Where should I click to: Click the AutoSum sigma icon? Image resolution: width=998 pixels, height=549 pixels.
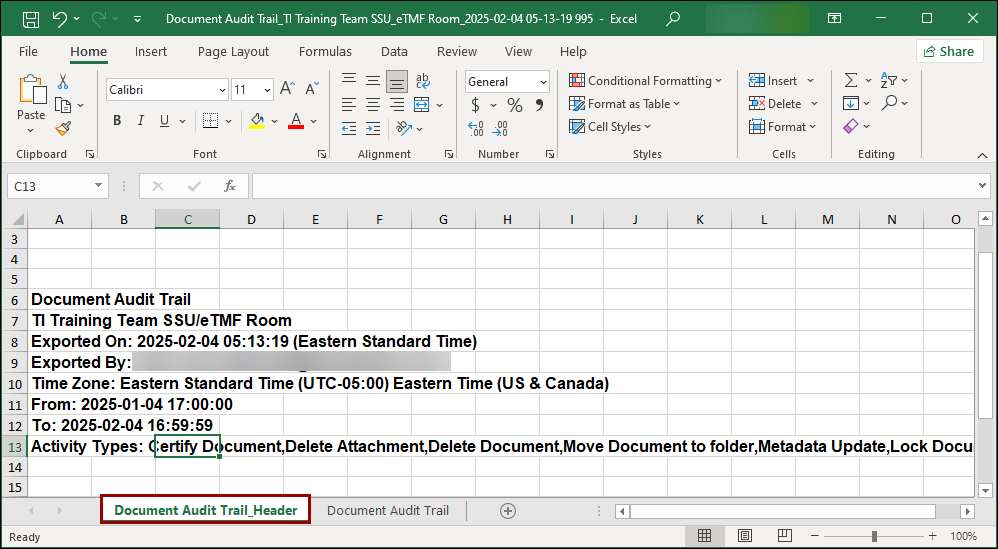point(851,81)
